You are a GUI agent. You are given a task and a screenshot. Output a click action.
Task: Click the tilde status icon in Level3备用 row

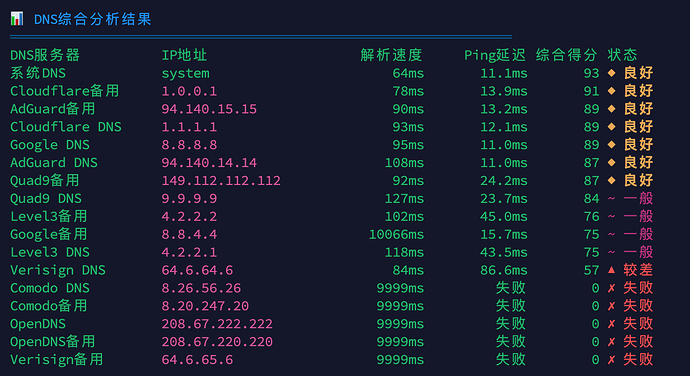tap(611, 217)
